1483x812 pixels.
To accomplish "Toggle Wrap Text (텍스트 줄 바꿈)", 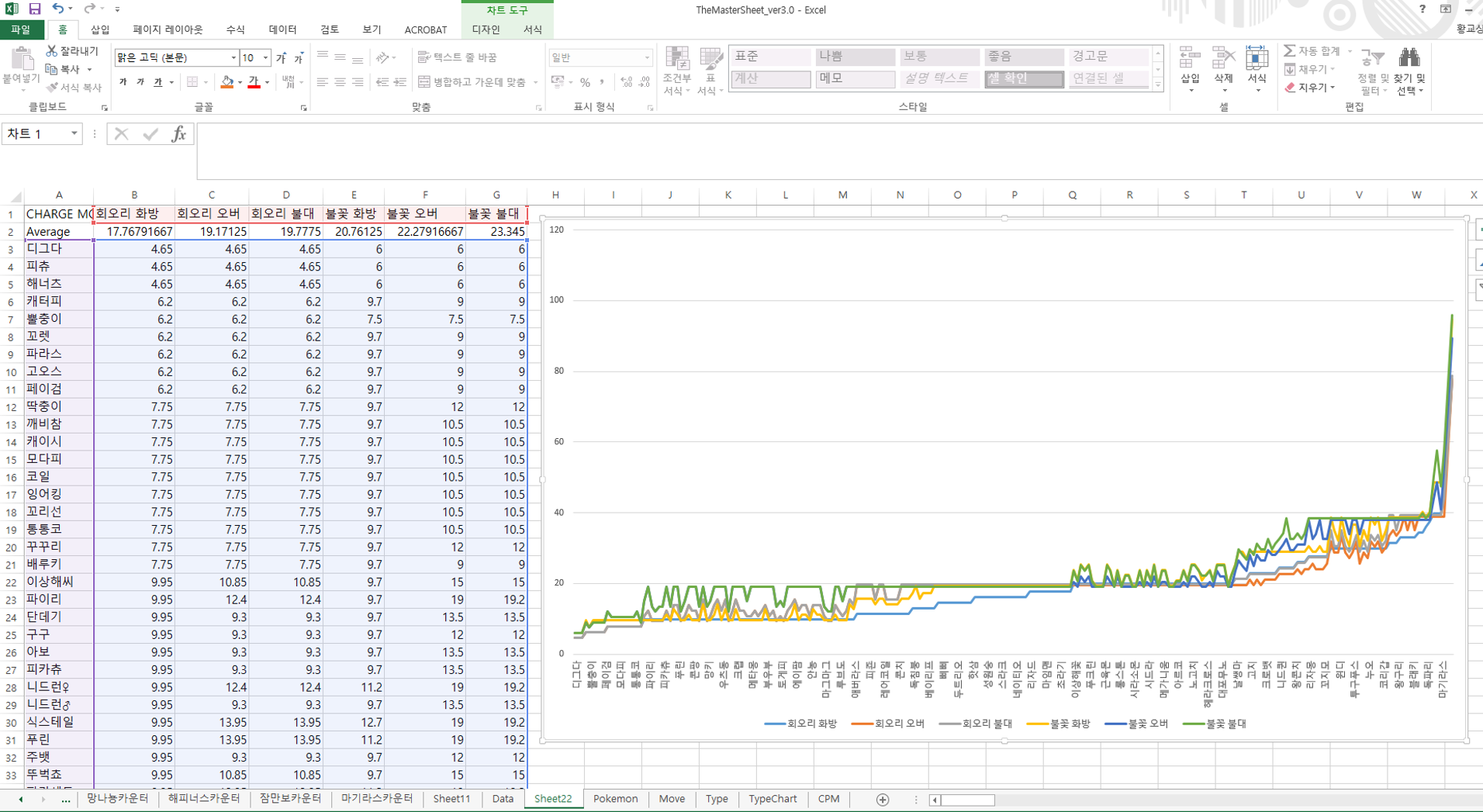I will point(458,57).
